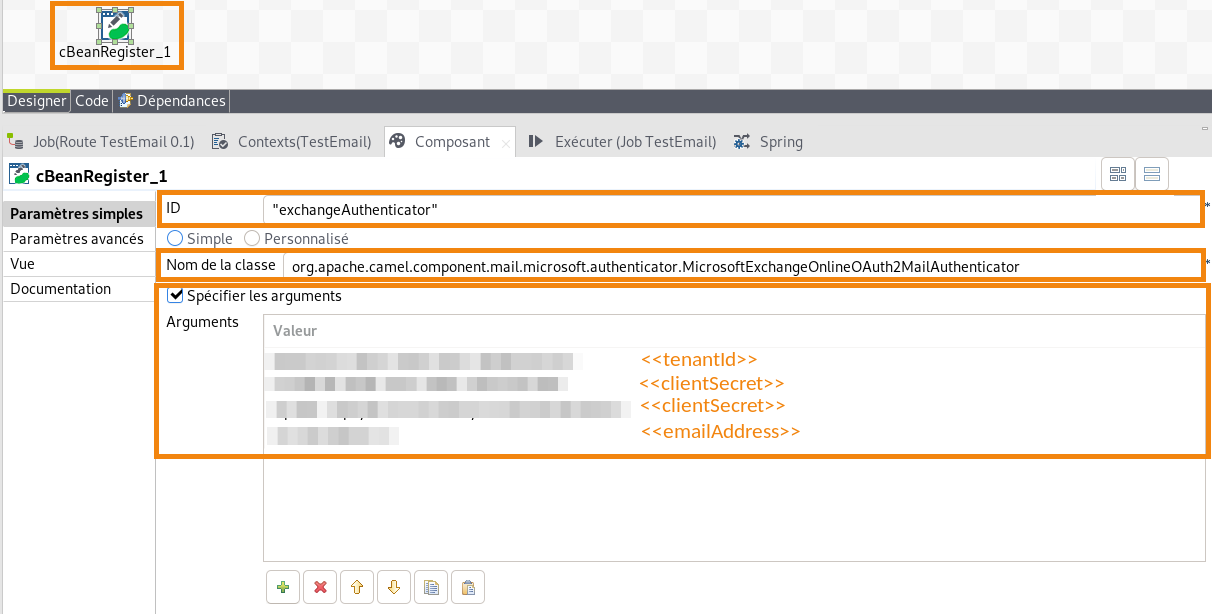
Task: Select the Personnalisé radio button
Action: 251,238
